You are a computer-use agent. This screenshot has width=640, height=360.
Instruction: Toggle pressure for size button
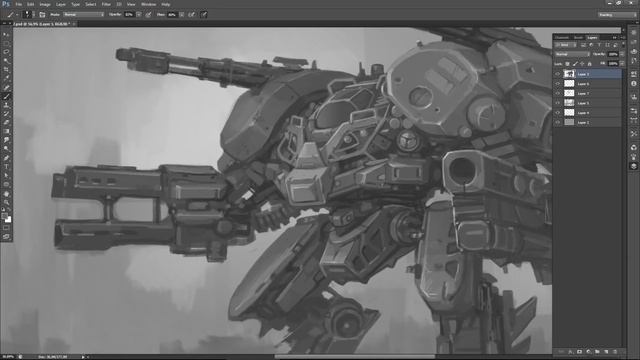point(204,15)
